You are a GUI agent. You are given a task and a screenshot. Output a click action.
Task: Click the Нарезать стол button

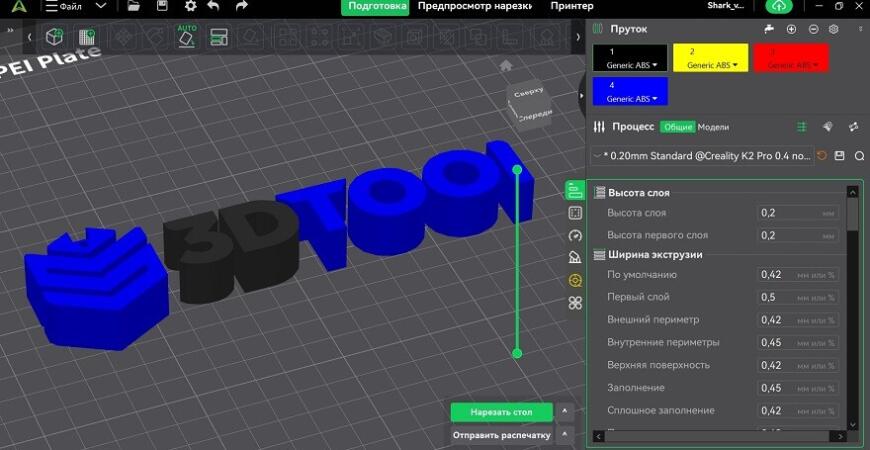tap(502, 412)
